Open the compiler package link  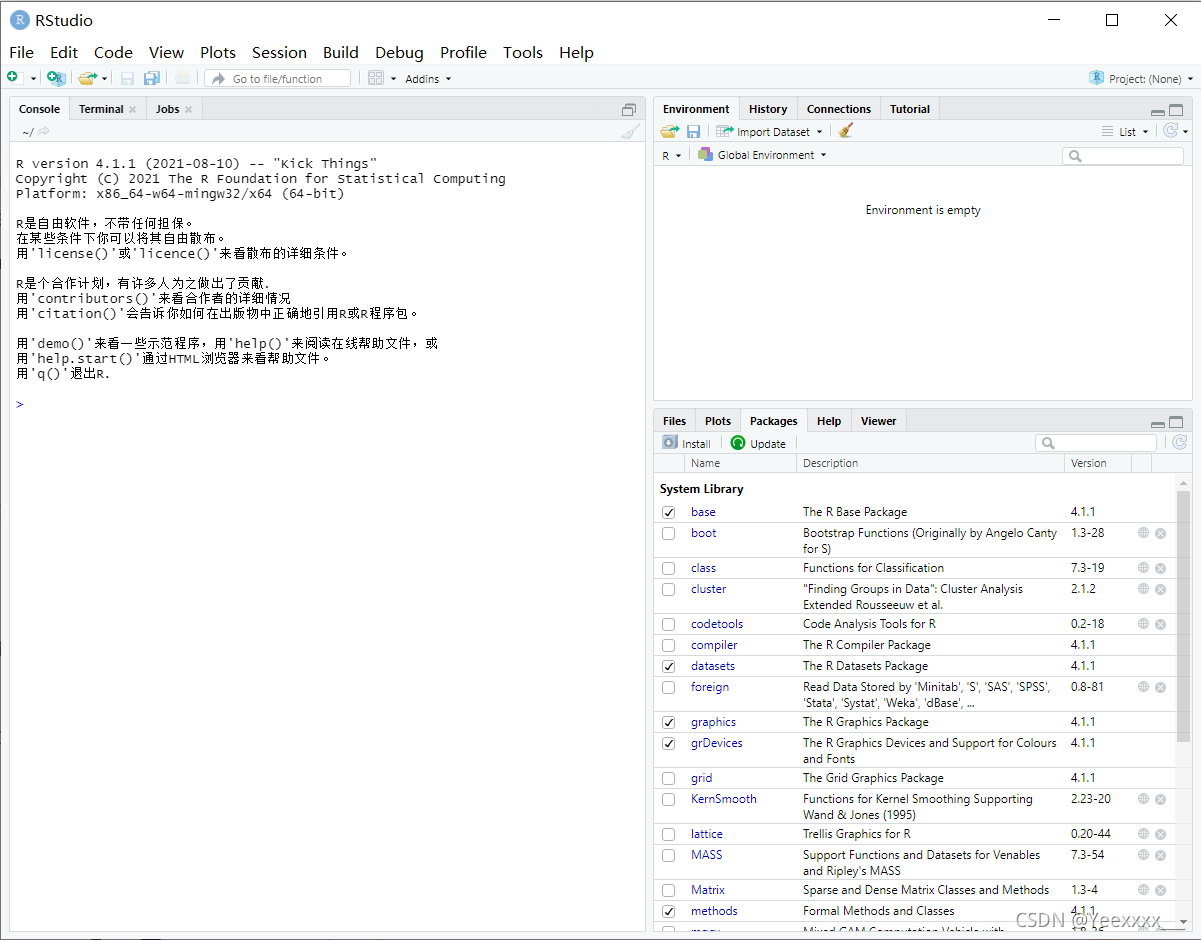click(714, 645)
